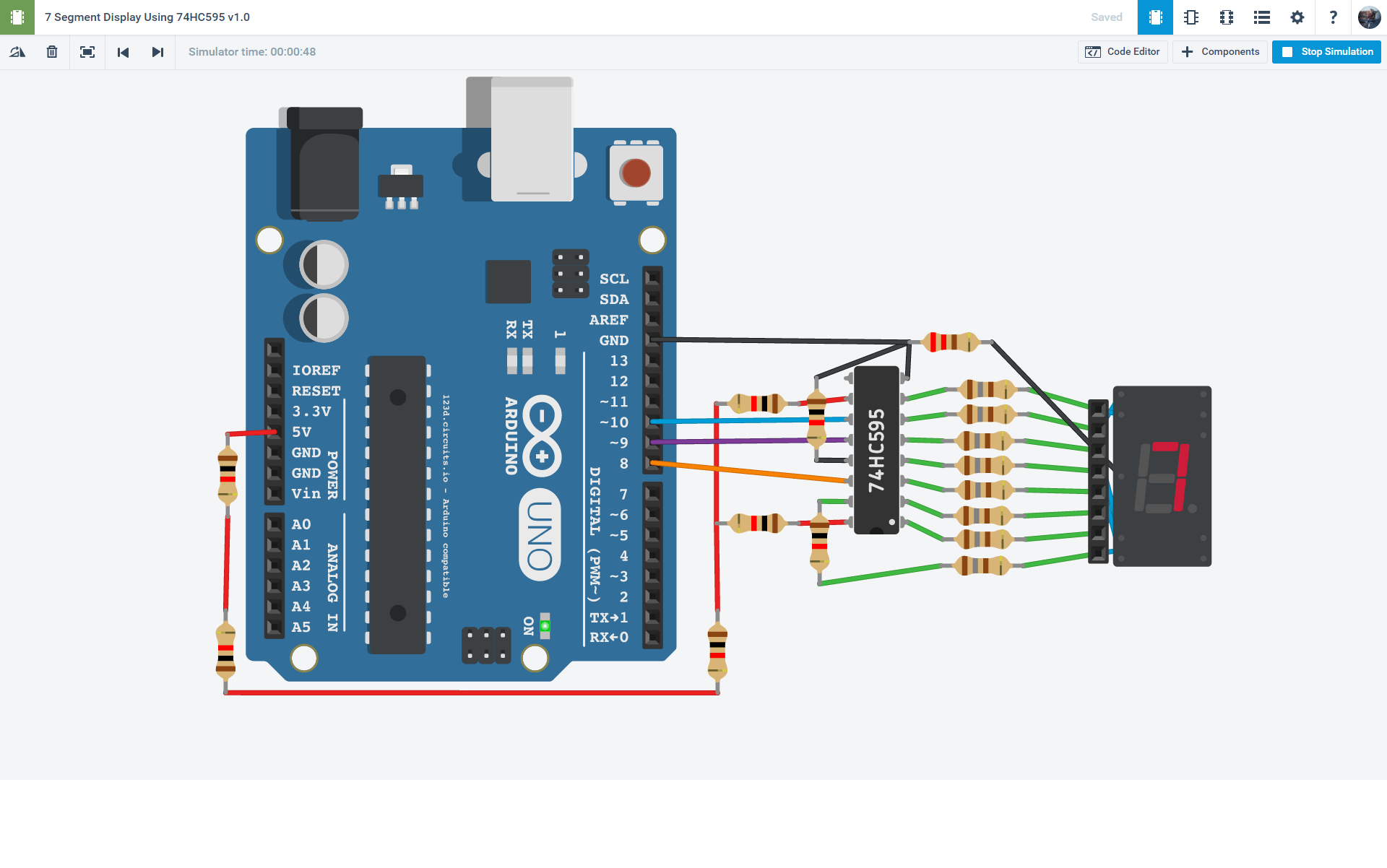Screen dimensions: 1387x868
Task: Select the horizontal resistor left of 74HC595 top
Action: (x=757, y=403)
